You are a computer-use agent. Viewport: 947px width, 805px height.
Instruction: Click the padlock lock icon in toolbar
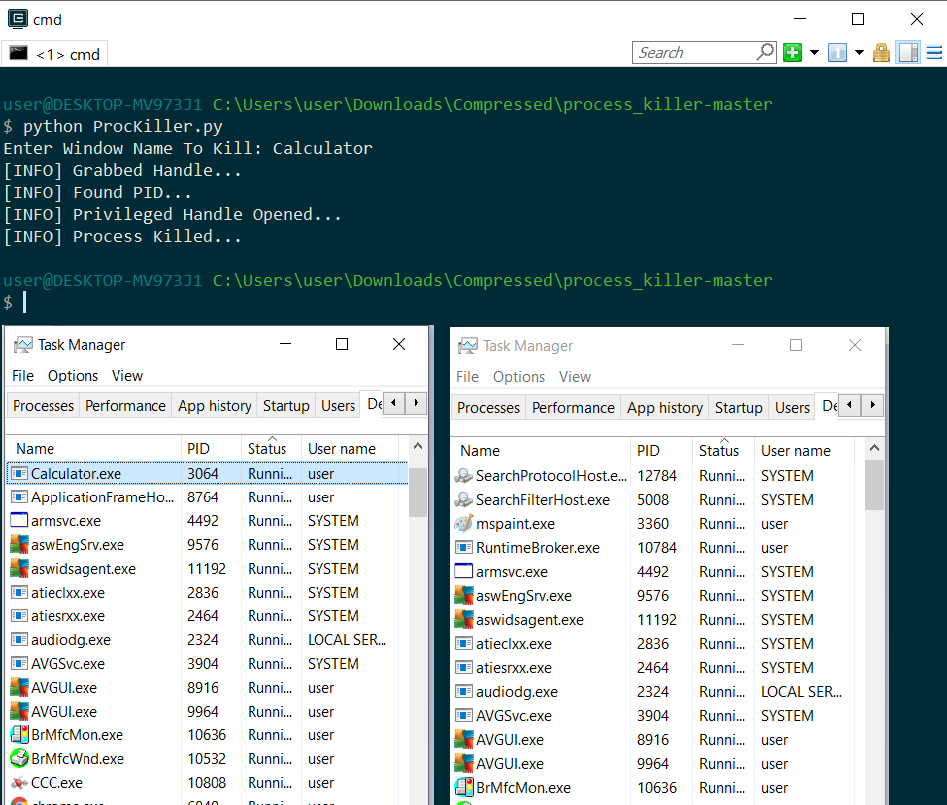(881, 53)
